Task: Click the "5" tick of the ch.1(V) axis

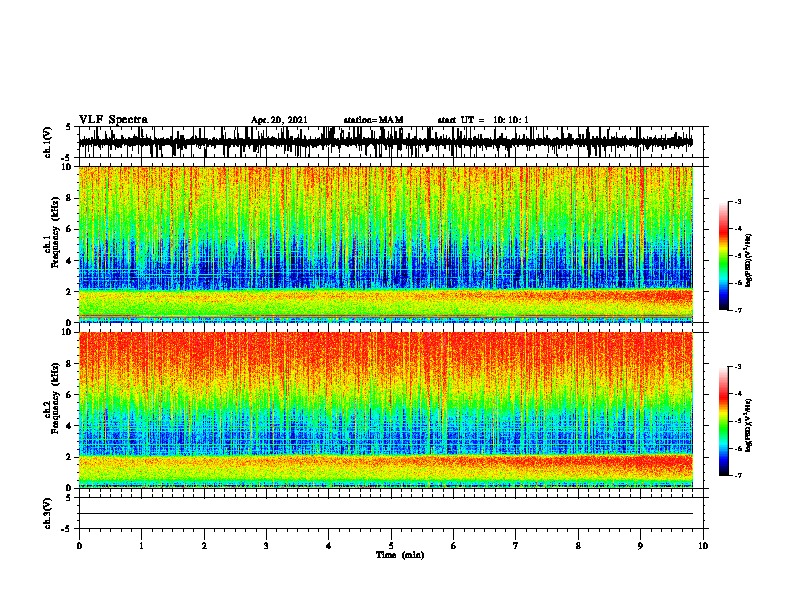Action: pyautogui.click(x=69, y=127)
